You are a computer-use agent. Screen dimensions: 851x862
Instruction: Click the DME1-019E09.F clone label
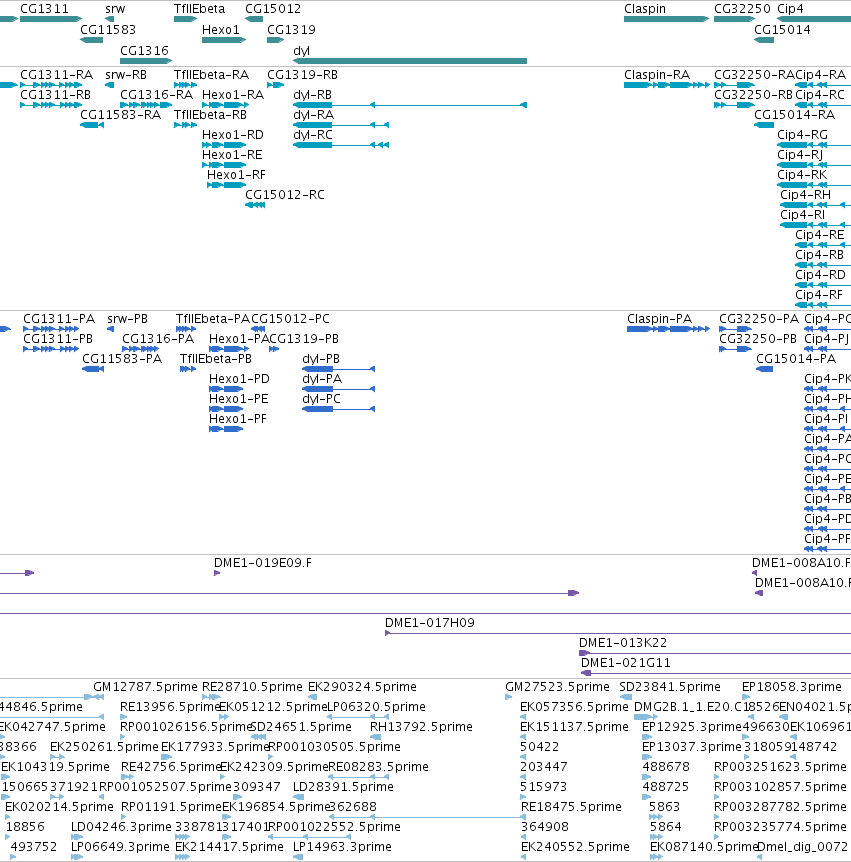coord(263,563)
